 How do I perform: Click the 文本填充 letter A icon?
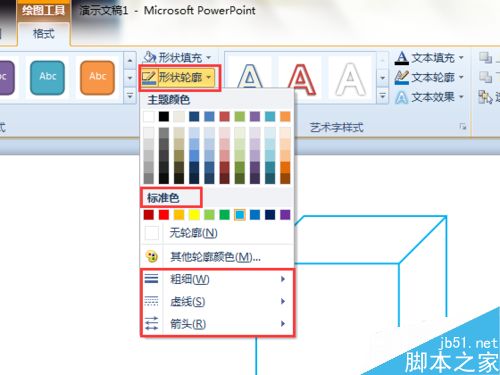click(402, 58)
